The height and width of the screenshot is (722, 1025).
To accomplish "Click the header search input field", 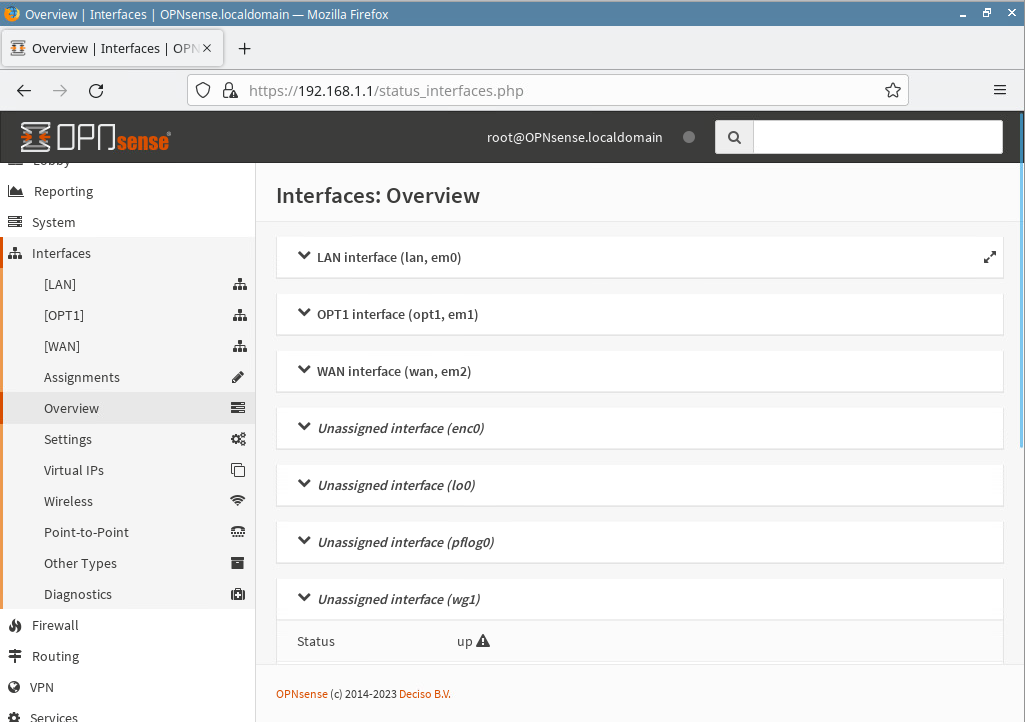I will pos(877,137).
